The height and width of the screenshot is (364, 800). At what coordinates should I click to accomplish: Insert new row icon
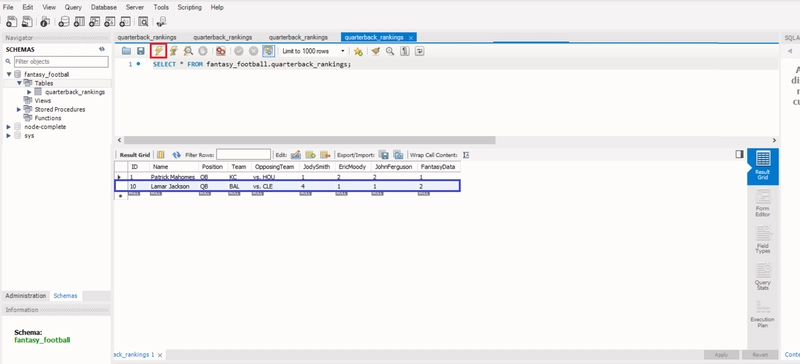click(x=310, y=155)
